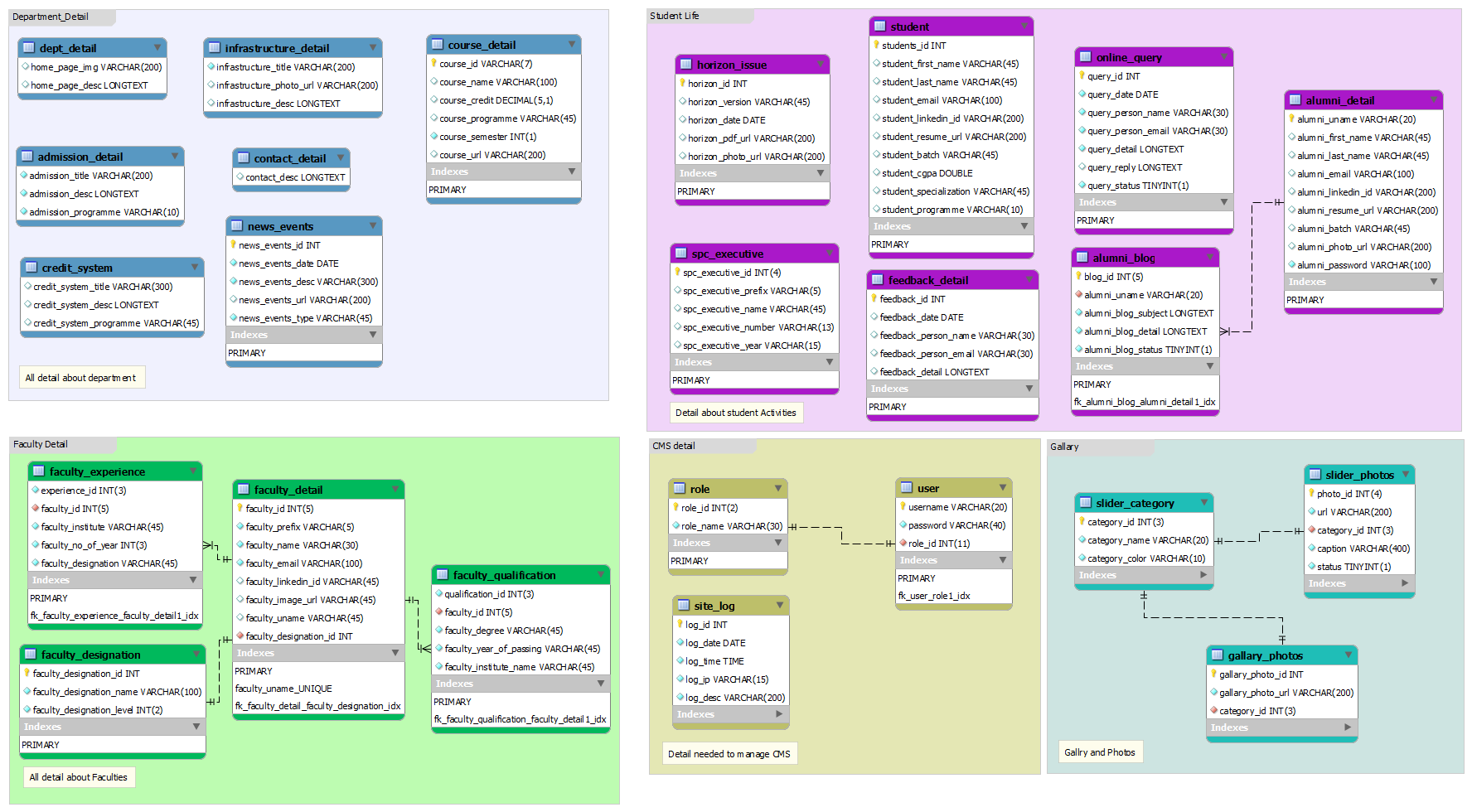Collapse the feedback_detail table header arrow
The image size is (1472, 812).
pyautogui.click(x=1029, y=280)
